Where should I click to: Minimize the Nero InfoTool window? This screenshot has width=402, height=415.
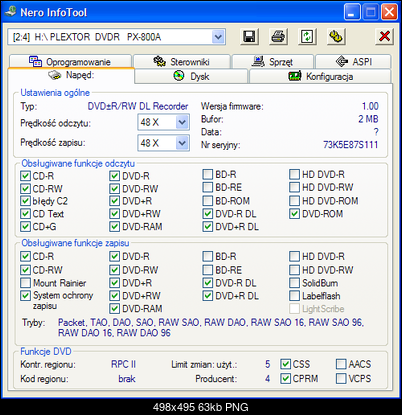pyautogui.click(x=352, y=13)
